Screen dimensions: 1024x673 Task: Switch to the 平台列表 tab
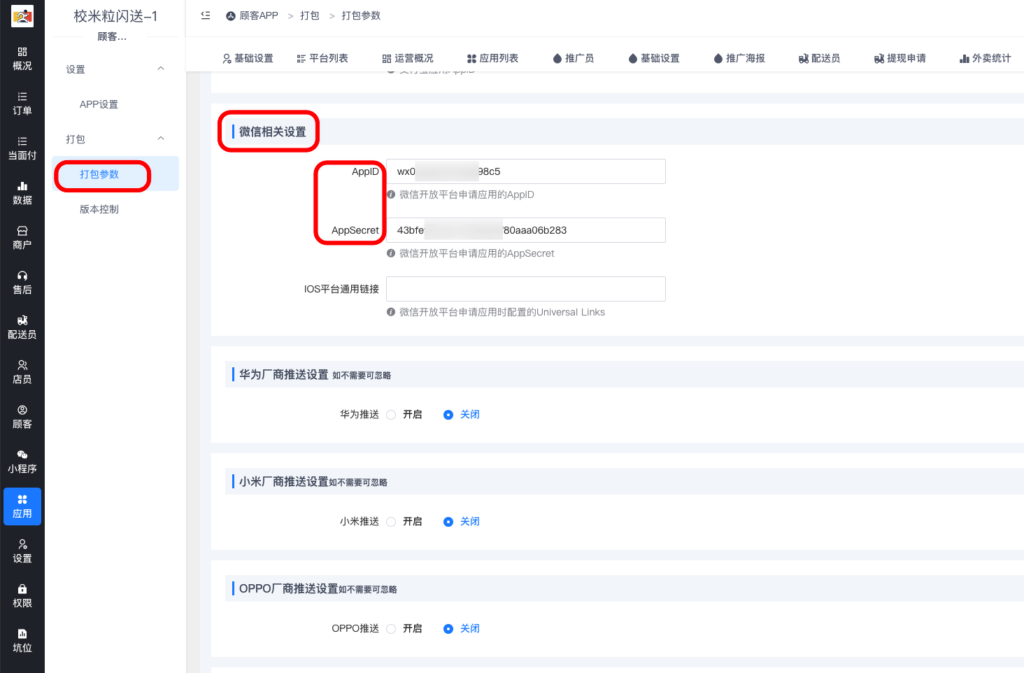coord(322,58)
